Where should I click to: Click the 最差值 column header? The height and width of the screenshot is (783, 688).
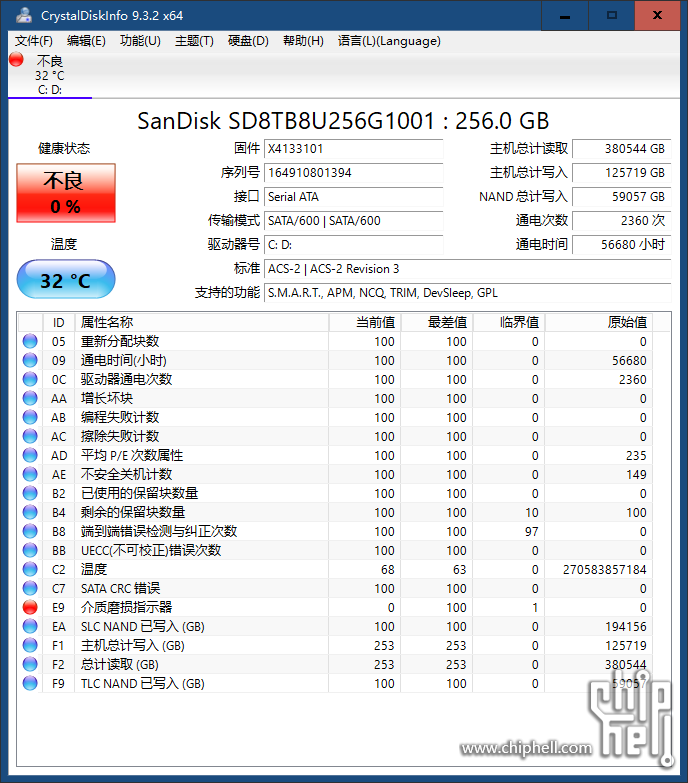[437, 323]
